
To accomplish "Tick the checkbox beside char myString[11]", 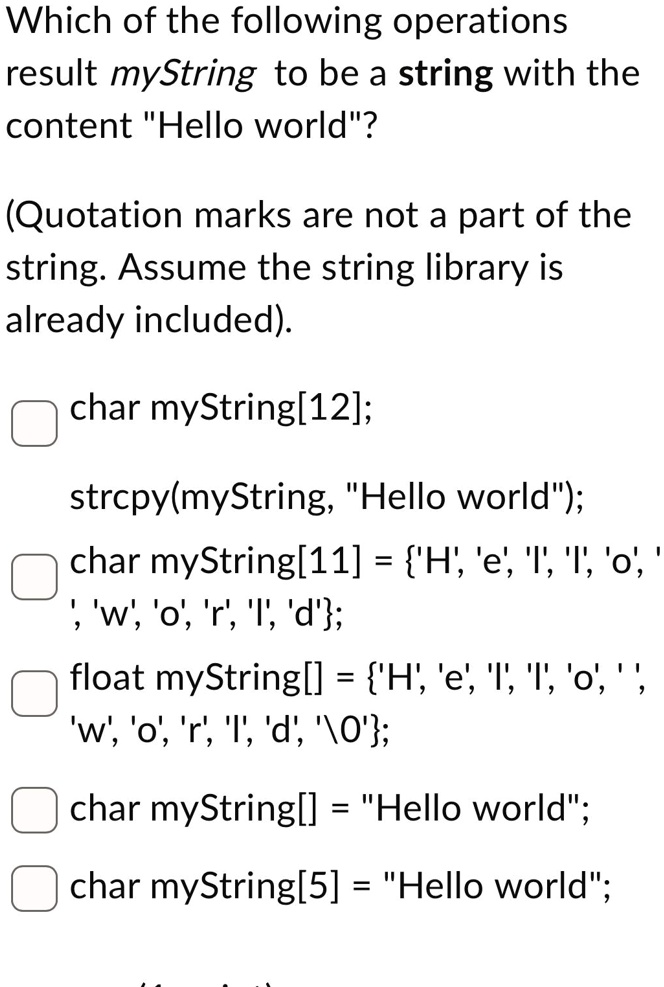I will [34, 576].
